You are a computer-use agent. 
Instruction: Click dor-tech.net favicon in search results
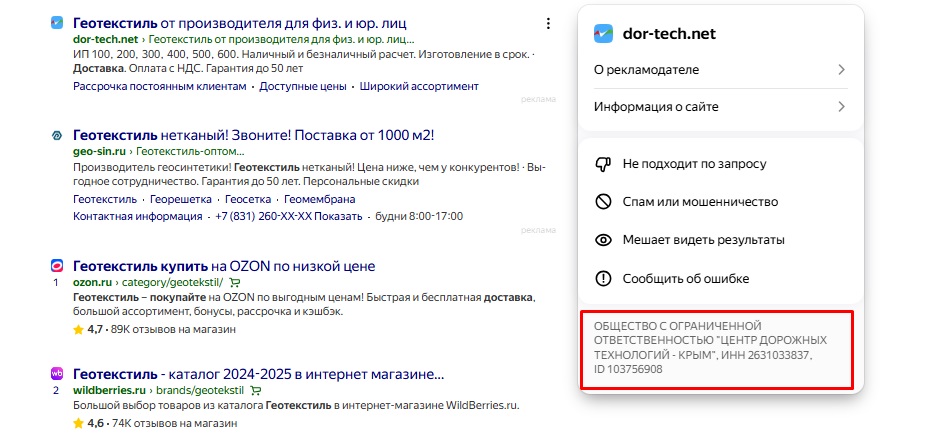pyautogui.click(x=57, y=23)
